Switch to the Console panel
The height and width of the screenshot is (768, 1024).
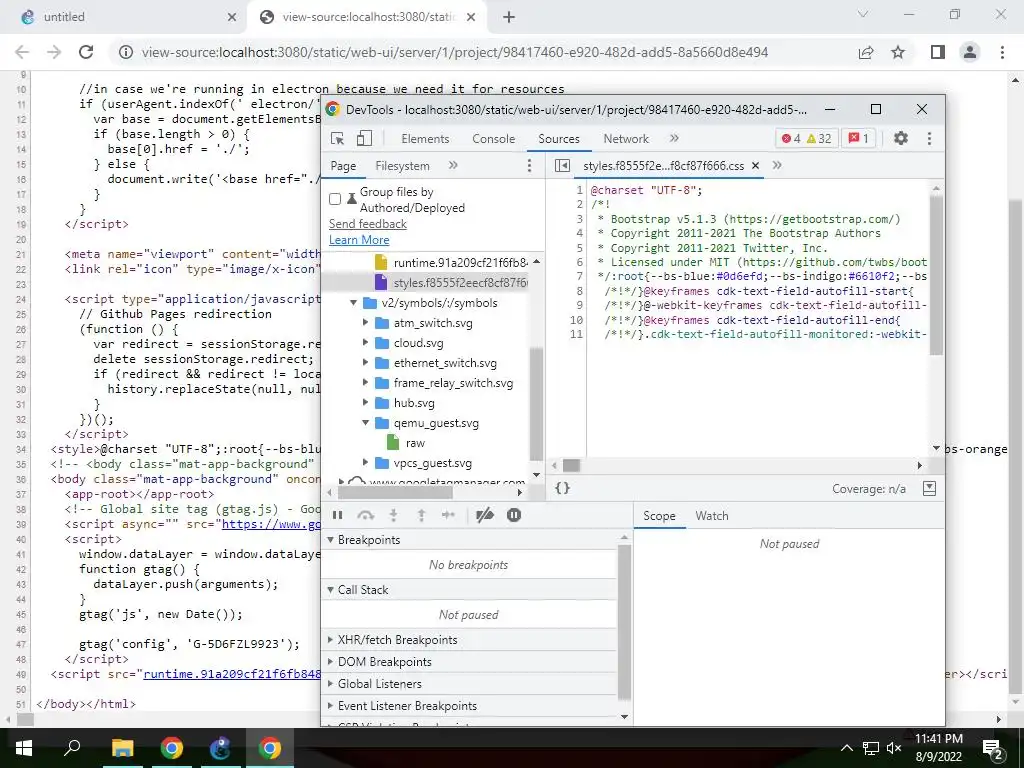(x=494, y=138)
